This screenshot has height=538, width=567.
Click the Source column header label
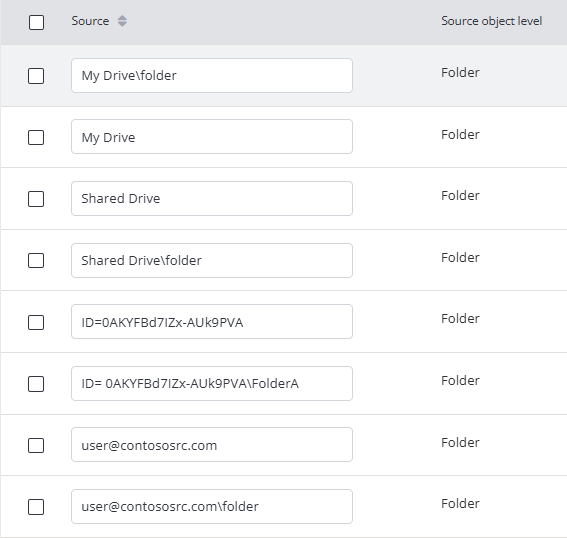tap(90, 21)
